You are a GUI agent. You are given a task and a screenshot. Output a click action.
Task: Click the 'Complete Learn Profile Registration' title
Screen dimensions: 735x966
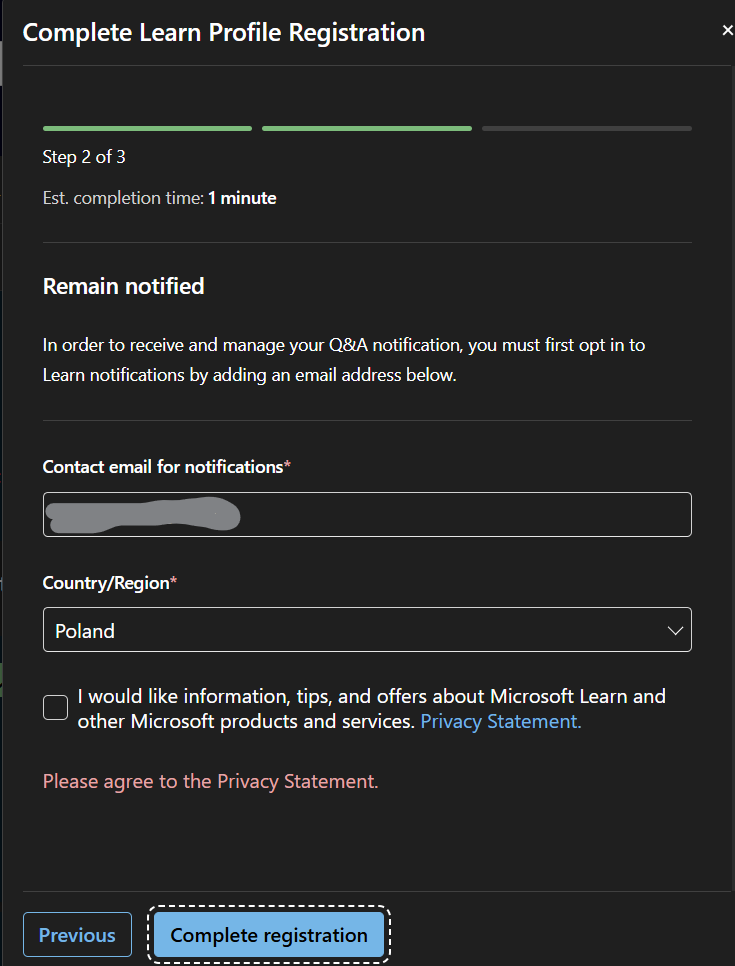[224, 32]
